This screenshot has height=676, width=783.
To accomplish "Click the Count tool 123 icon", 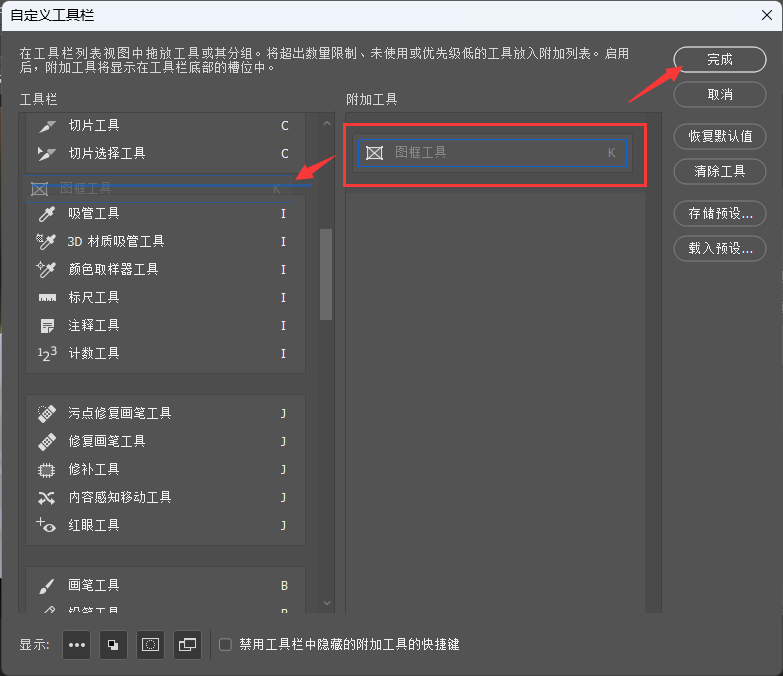I will point(47,353).
